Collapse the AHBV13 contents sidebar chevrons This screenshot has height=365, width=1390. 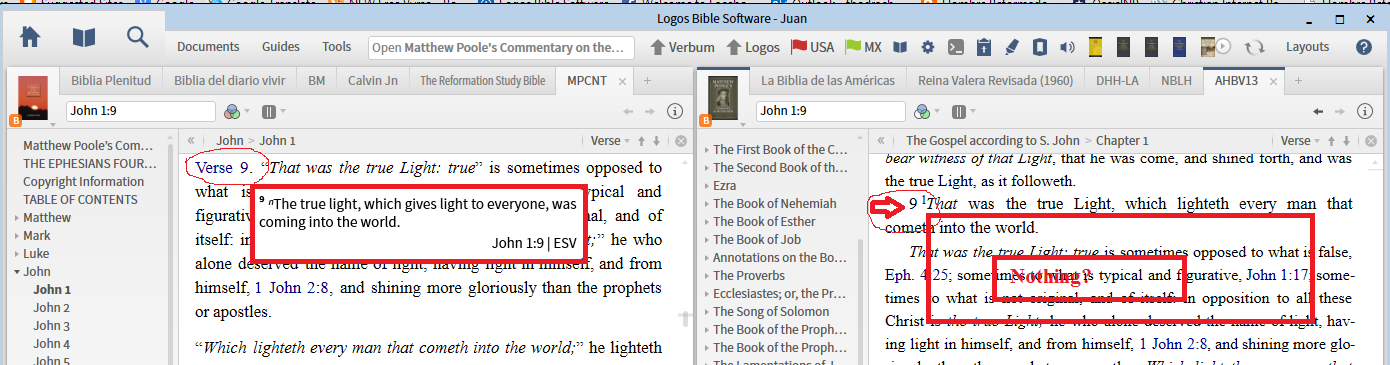click(881, 141)
